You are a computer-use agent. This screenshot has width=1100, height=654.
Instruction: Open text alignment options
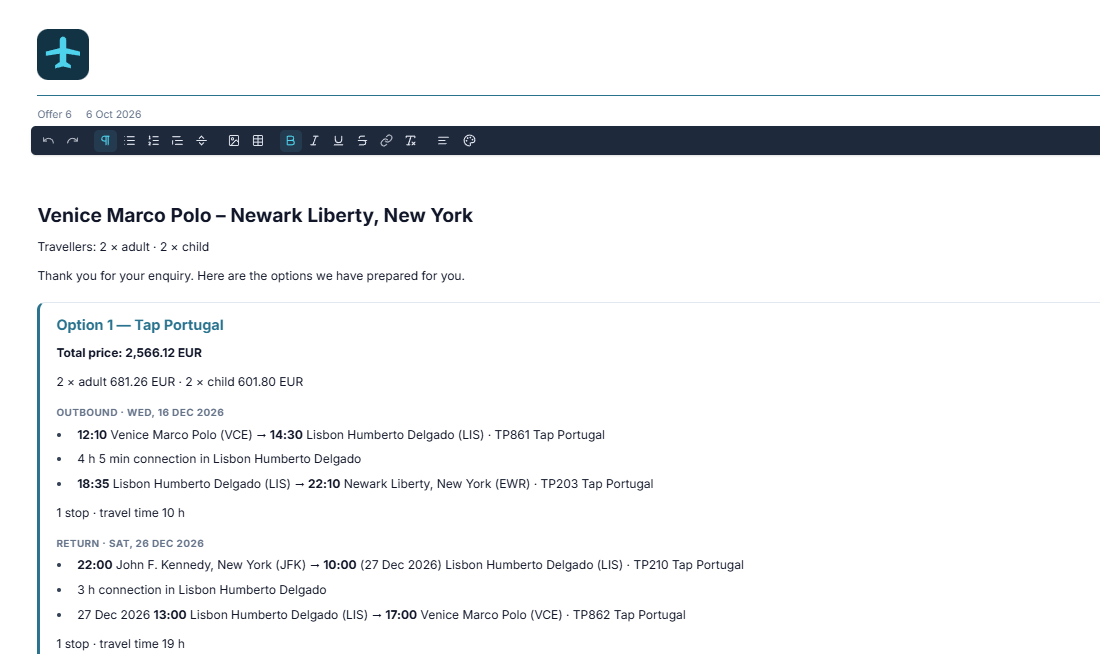click(443, 140)
